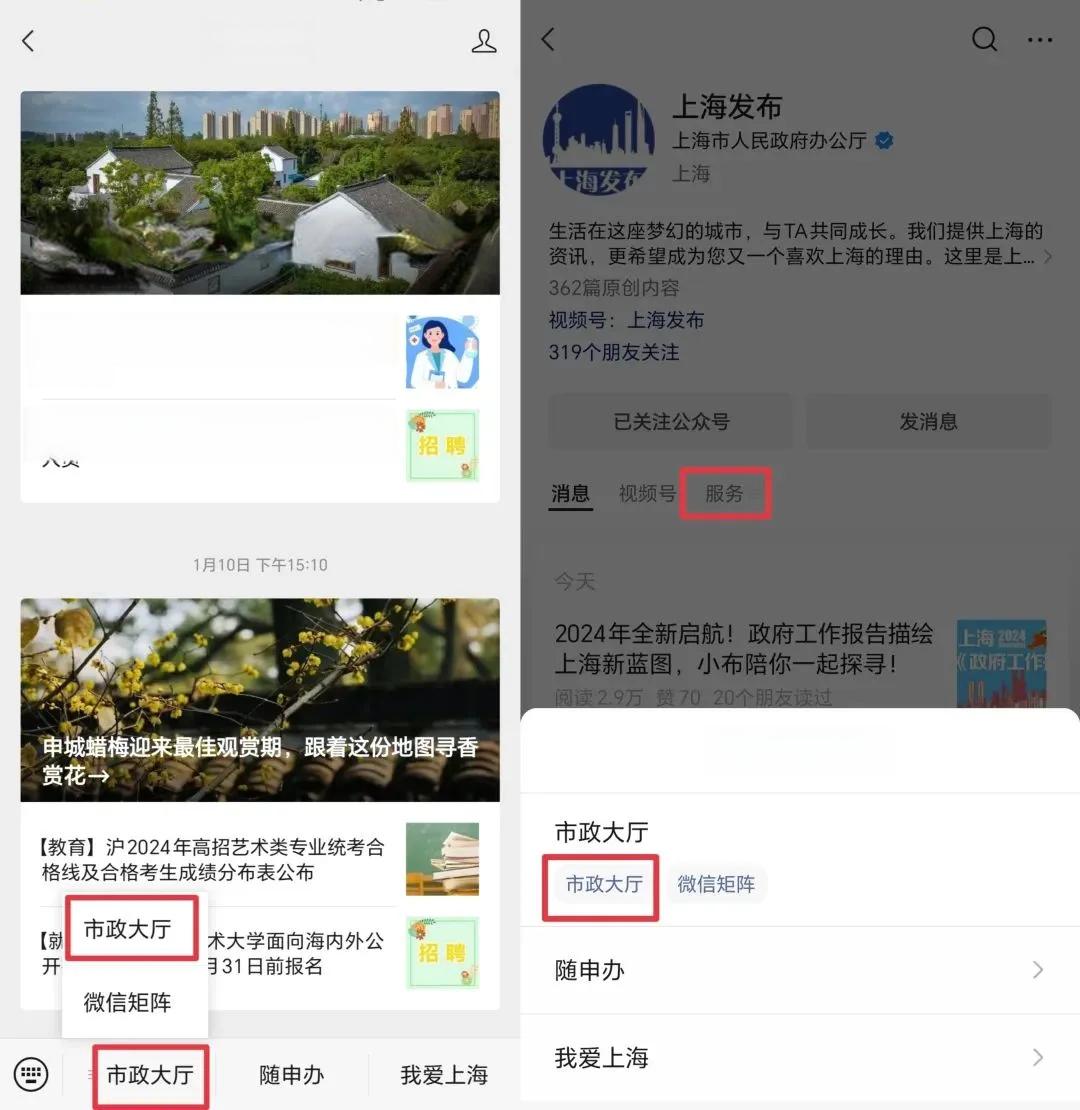
Task: Tap the back arrow in the left chat screen
Action: pos(28,41)
